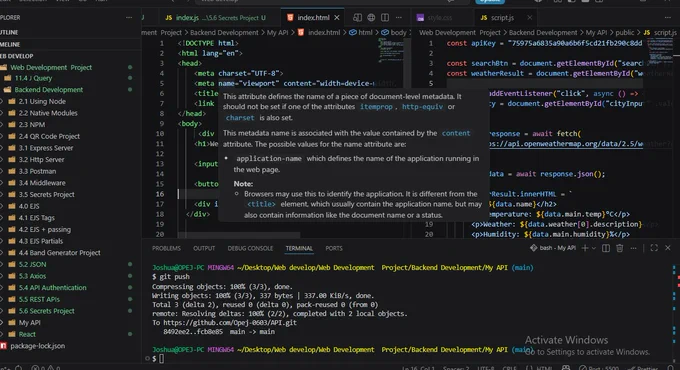Activate the script.js tab
This screenshot has height=370, width=680.
click(503, 17)
